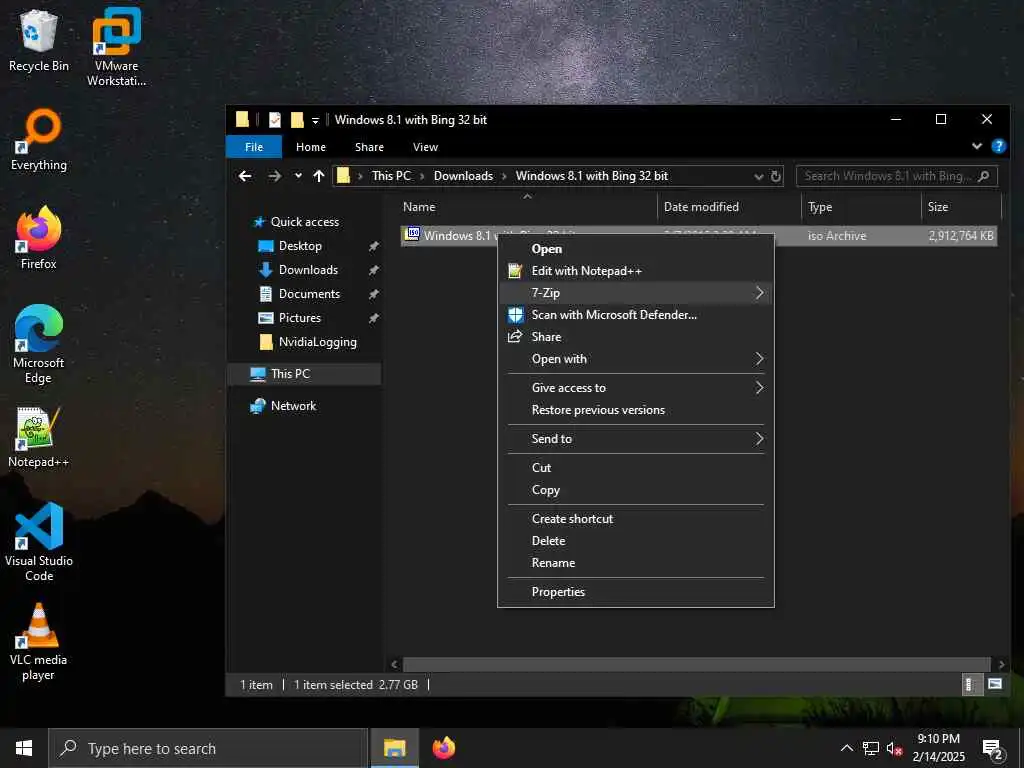
Task: Open the Action Center notifications icon
Action: coord(992,748)
